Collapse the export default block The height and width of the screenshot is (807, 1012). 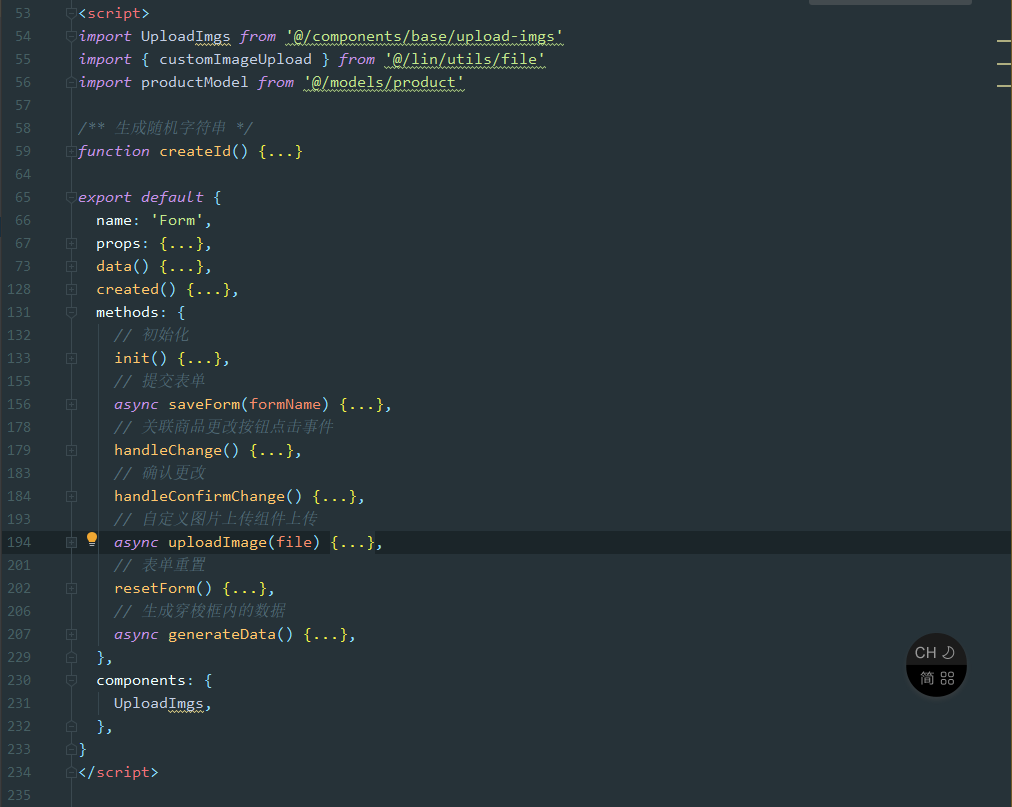(71, 198)
